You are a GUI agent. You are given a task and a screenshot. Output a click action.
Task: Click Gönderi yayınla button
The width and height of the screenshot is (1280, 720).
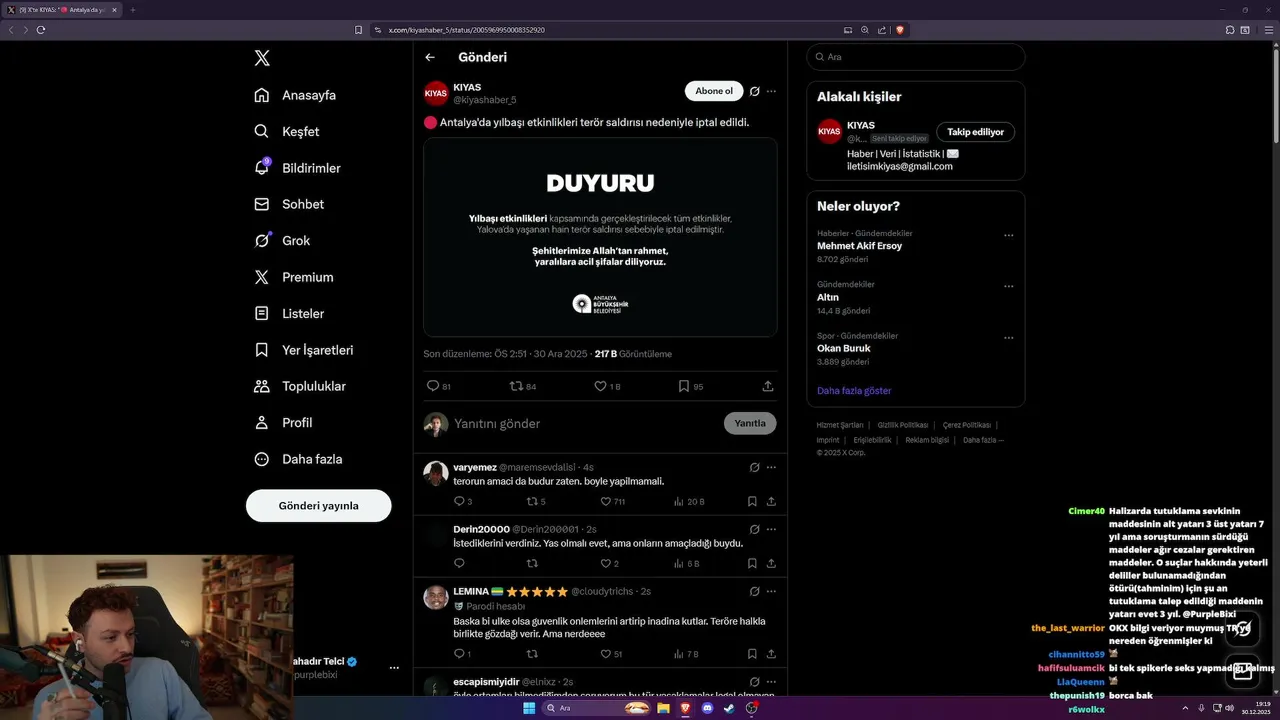(318, 505)
